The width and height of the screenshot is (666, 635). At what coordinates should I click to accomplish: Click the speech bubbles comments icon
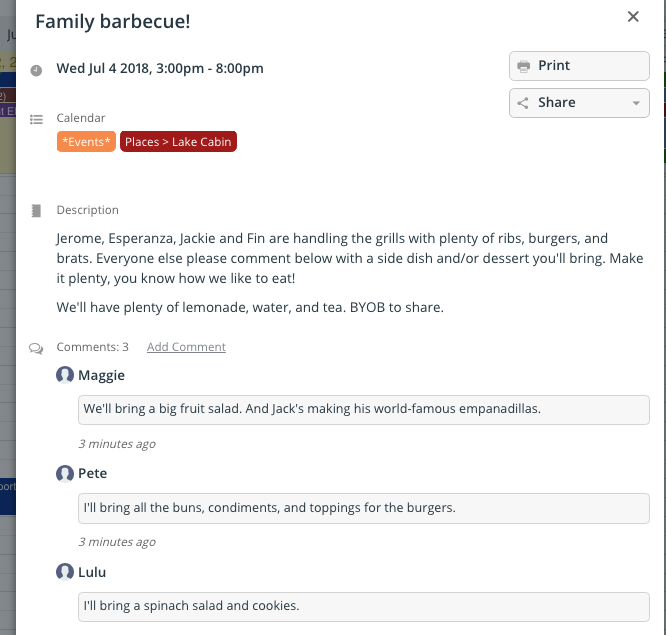click(36, 349)
